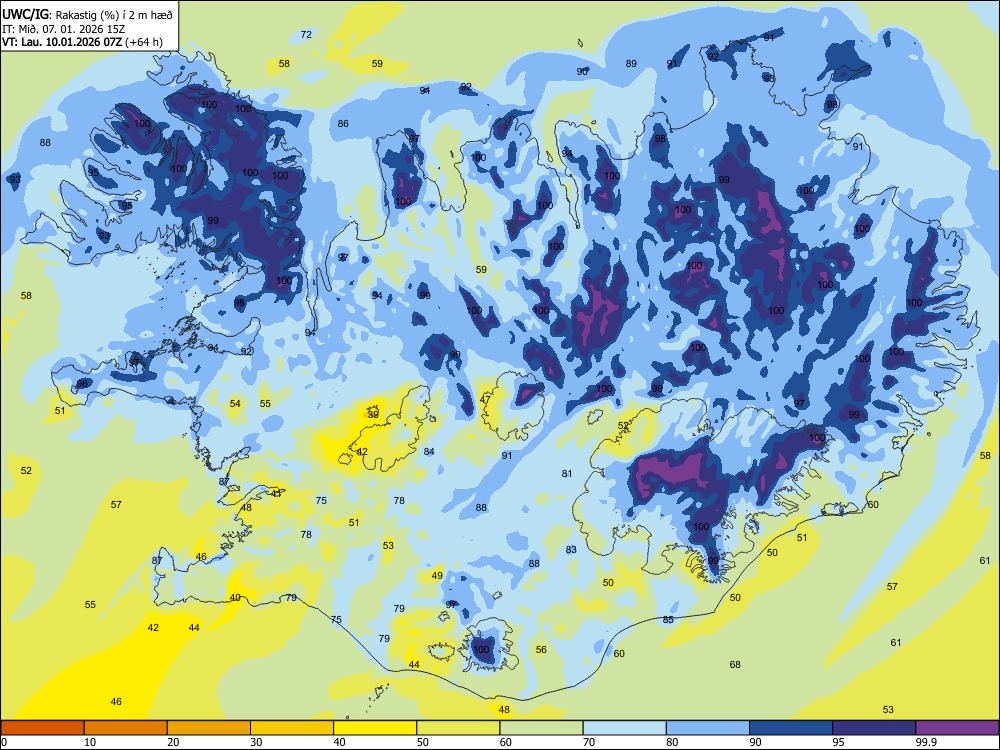Click the legend label "10"
Image resolution: width=1000 pixels, height=750 pixels.
coord(90,742)
